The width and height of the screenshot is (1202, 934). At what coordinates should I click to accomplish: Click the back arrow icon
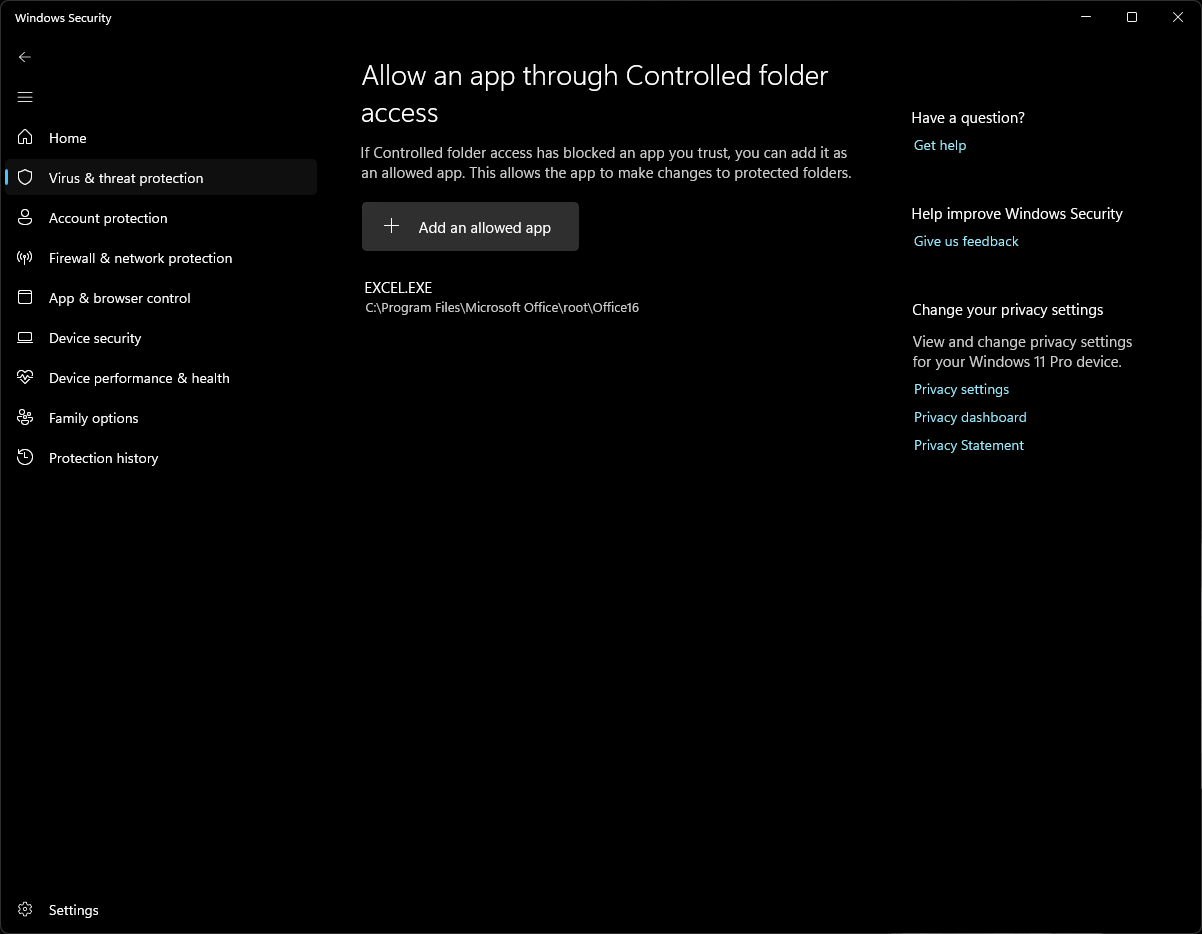point(25,57)
